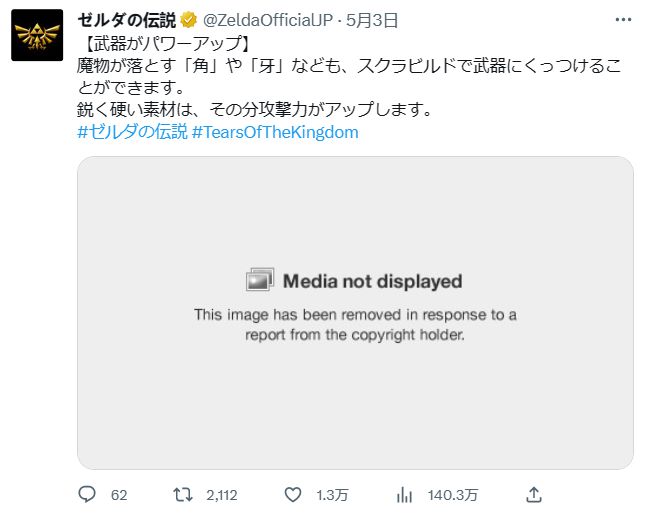Click the media placeholder image icon

pyautogui.click(x=260, y=279)
